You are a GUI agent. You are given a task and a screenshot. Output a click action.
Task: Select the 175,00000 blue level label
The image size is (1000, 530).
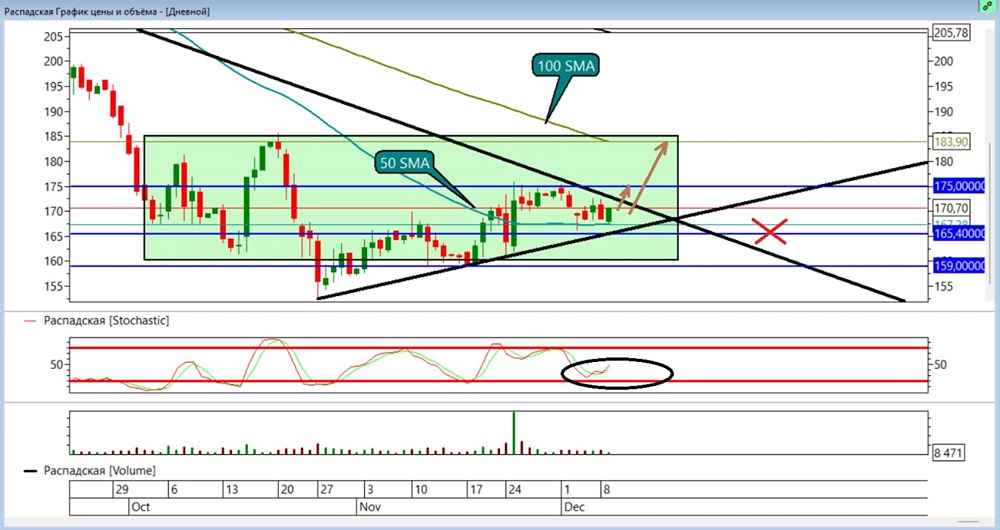(x=960, y=186)
